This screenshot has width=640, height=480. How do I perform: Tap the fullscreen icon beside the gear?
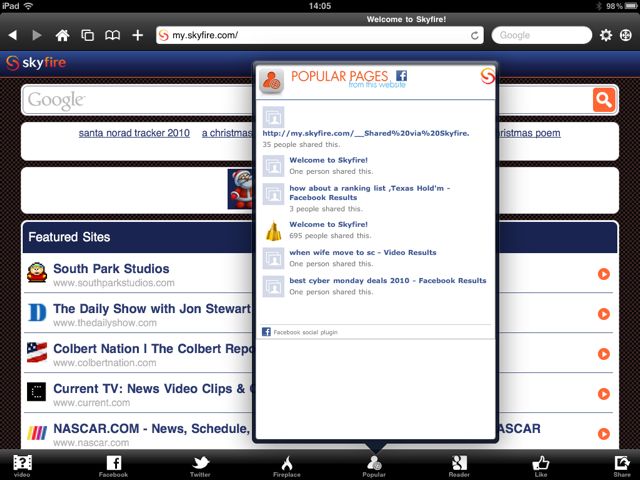pos(626,35)
